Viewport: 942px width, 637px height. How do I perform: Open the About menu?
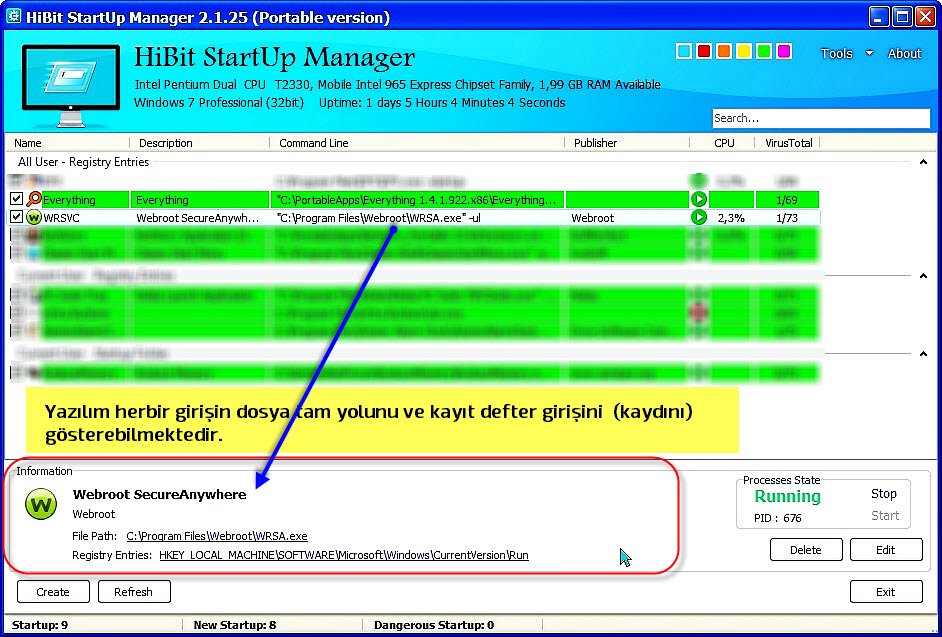point(904,53)
